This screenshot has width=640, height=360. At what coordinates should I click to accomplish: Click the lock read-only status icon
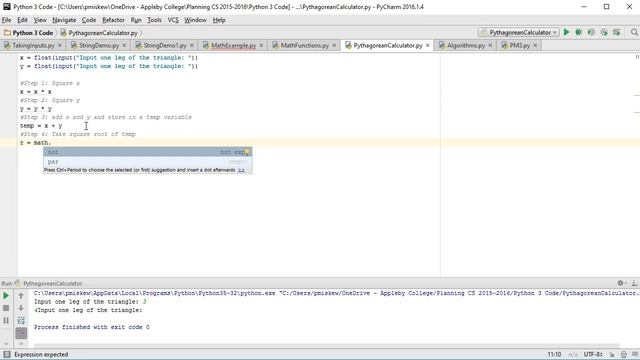tap(612, 355)
